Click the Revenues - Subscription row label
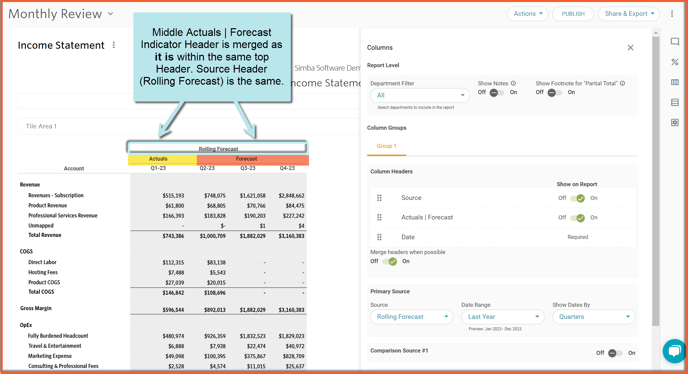 56,195
